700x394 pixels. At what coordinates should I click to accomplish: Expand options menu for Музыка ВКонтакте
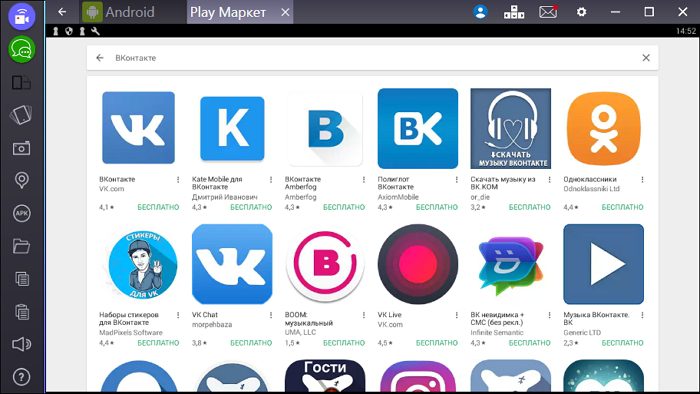click(x=642, y=315)
